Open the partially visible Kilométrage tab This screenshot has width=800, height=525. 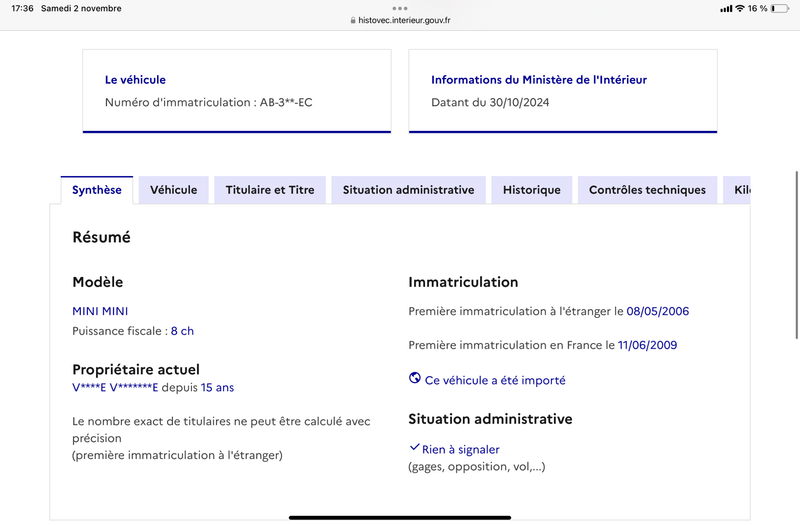pos(737,190)
